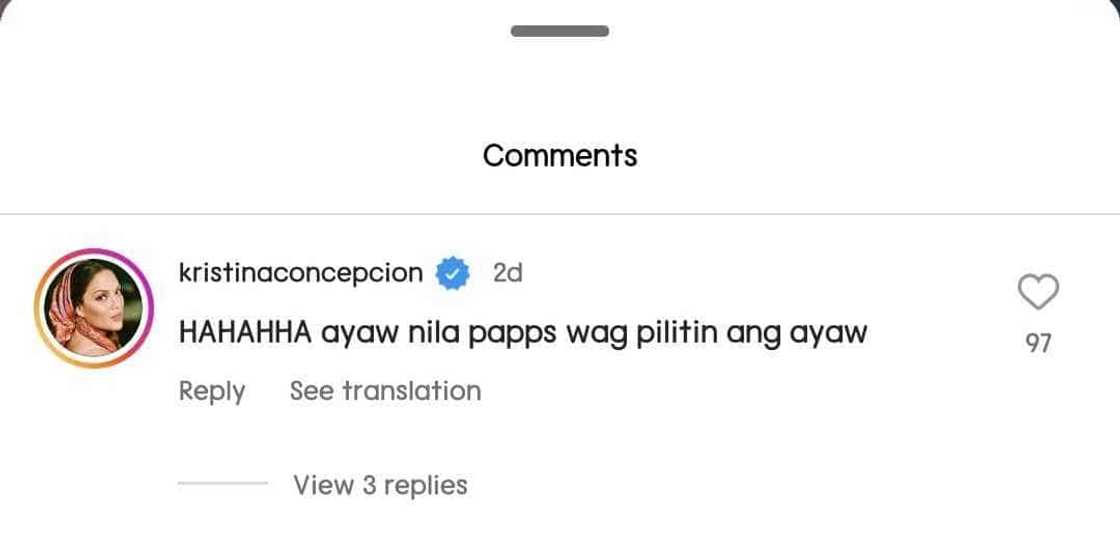
Task: Click See translation under the comment
Action: point(385,391)
